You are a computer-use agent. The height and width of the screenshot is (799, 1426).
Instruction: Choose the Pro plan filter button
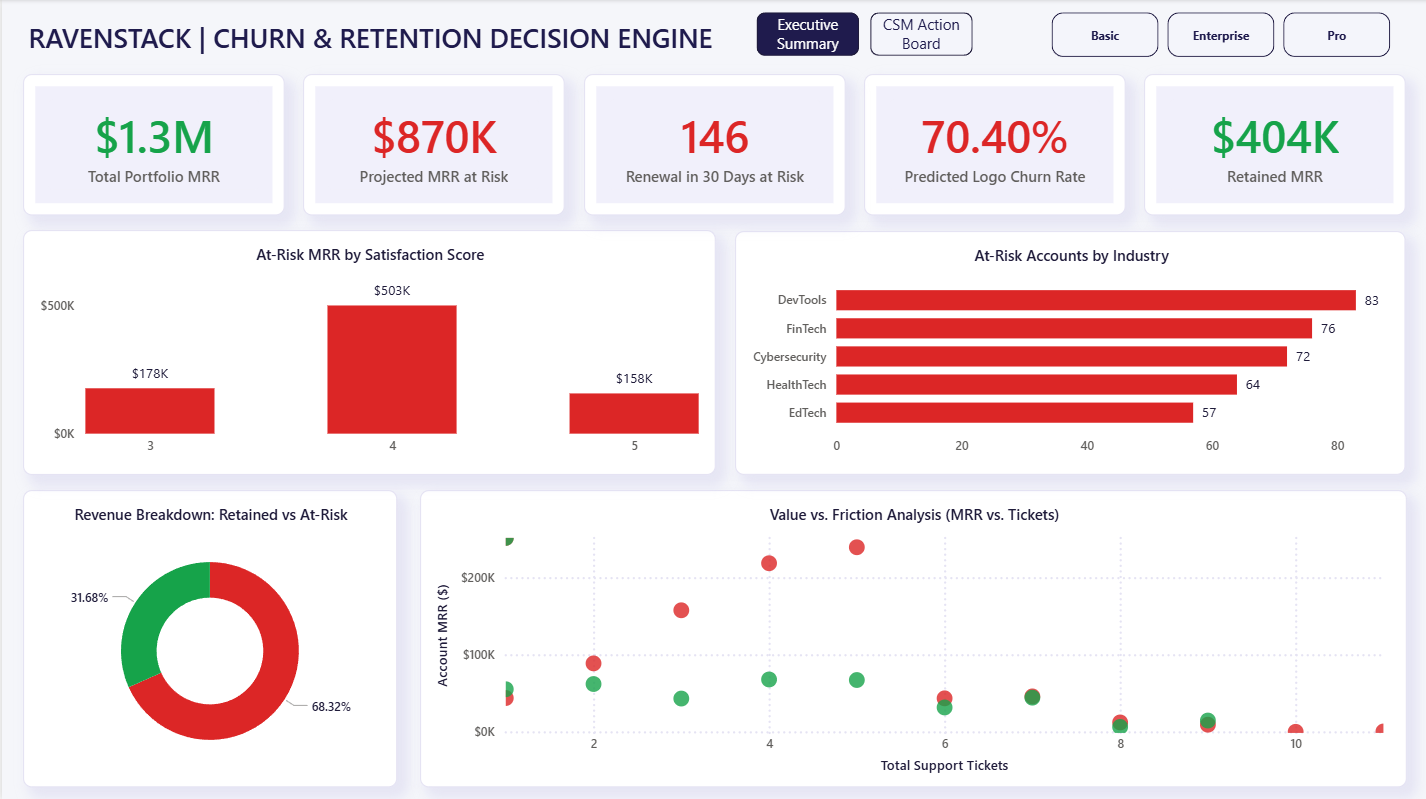click(1337, 35)
